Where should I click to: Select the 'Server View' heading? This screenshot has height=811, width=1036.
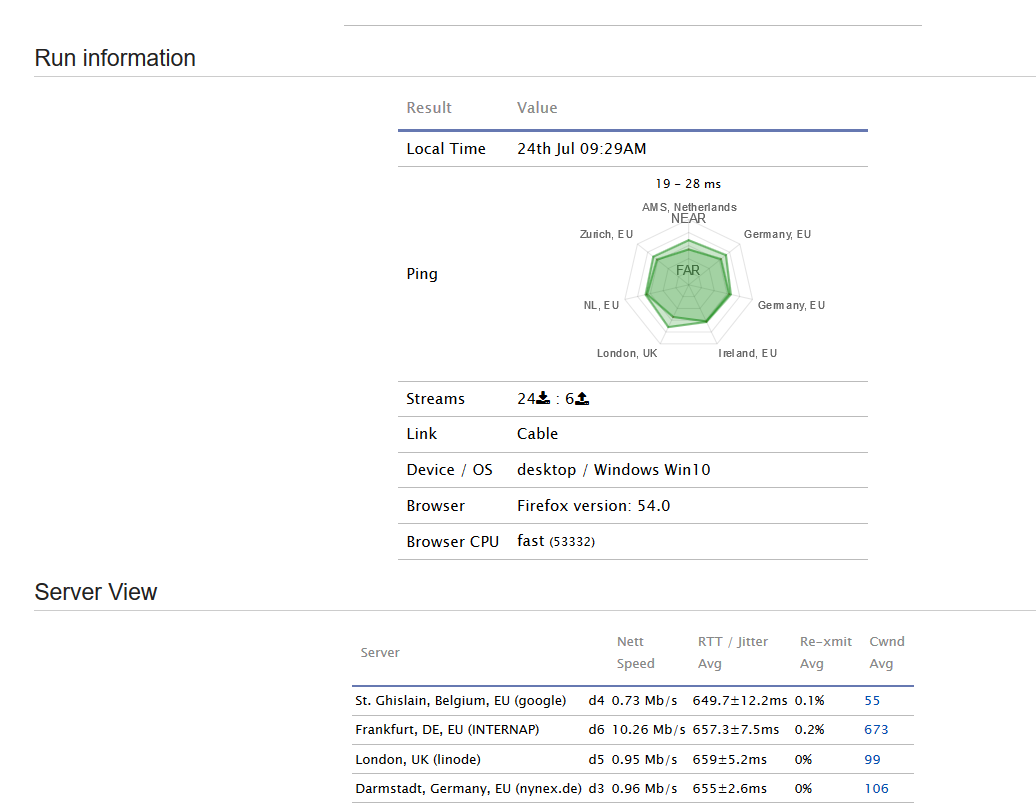click(96, 592)
